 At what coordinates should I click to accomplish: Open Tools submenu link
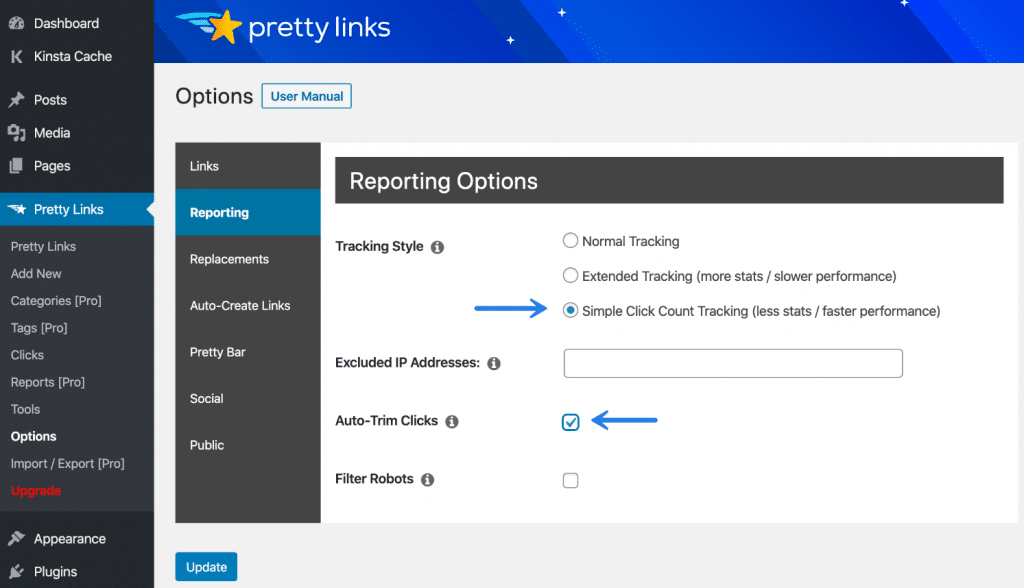pyautogui.click(x=25, y=409)
